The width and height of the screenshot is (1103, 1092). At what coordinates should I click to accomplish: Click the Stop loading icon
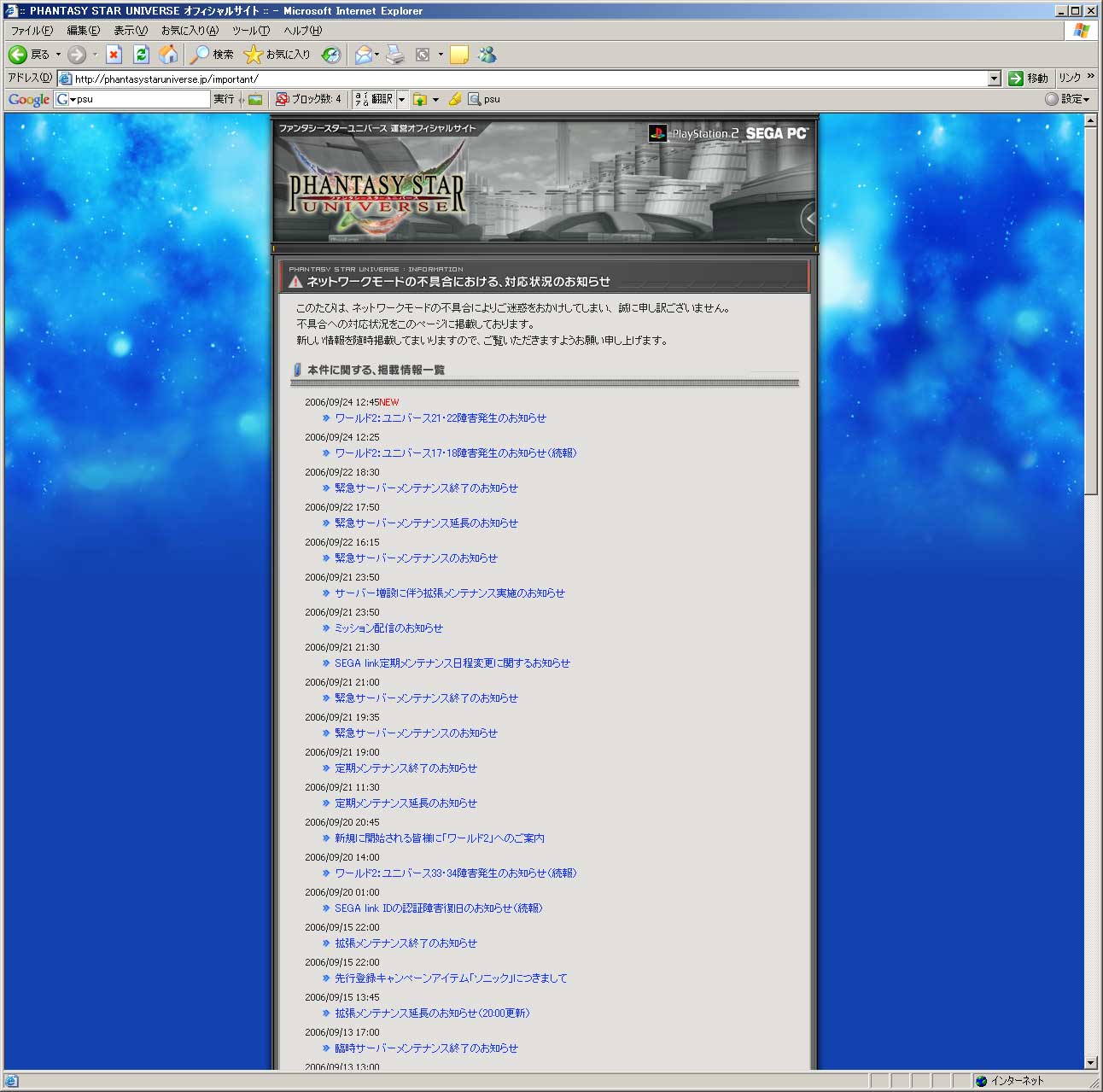coord(114,55)
